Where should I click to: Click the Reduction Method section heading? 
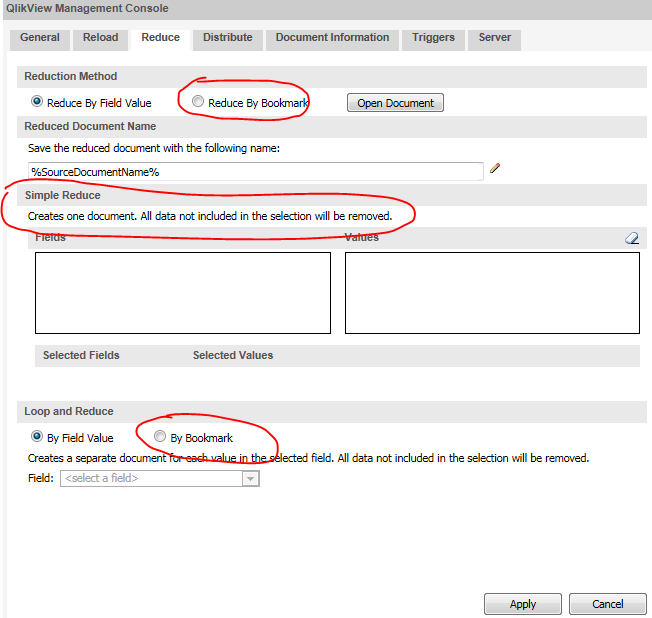pos(70,76)
